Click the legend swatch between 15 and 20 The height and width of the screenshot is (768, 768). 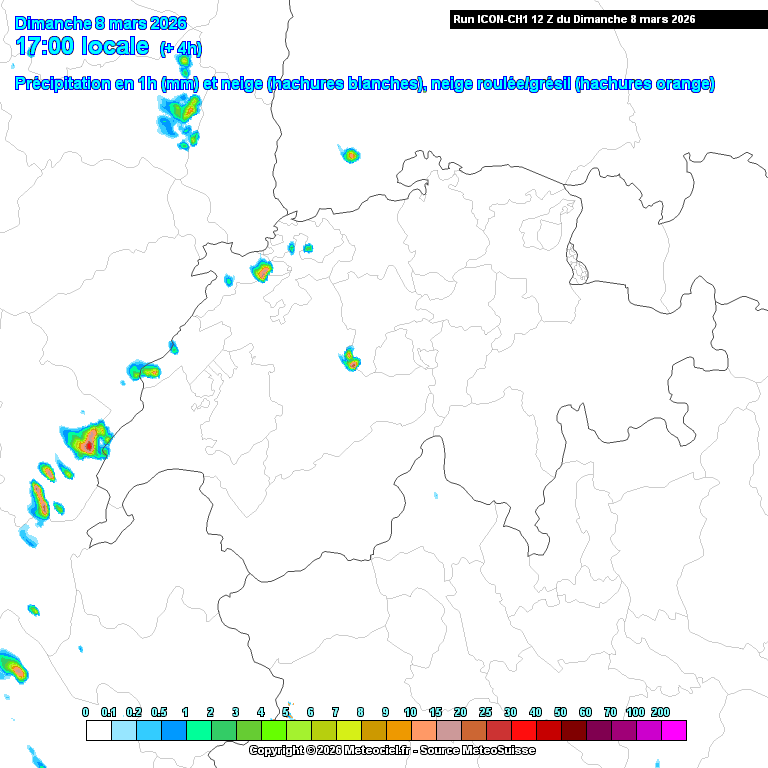click(x=448, y=731)
